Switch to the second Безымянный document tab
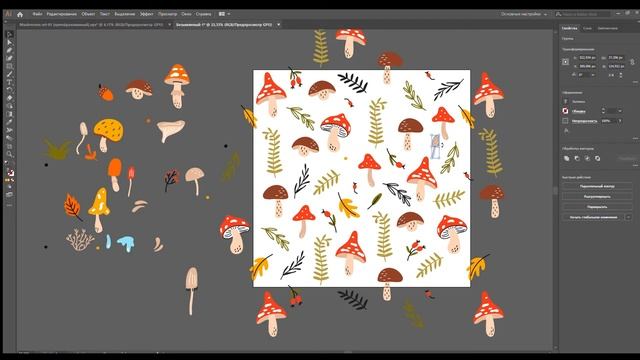Screen dimensions: 640x360 click(x=225, y=25)
